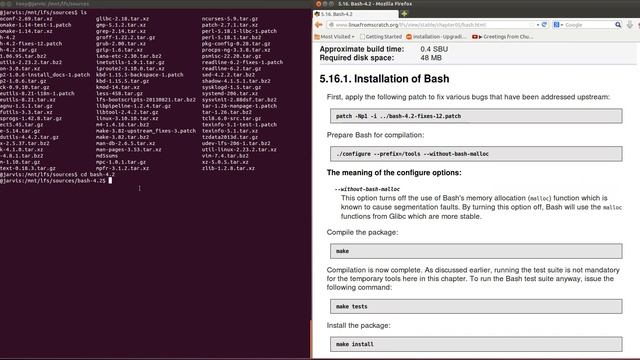Image resolution: width=640 pixels, height=360 pixels.
Task: Click the ./configure --prefix=/tools command box
Action: pos(476,154)
